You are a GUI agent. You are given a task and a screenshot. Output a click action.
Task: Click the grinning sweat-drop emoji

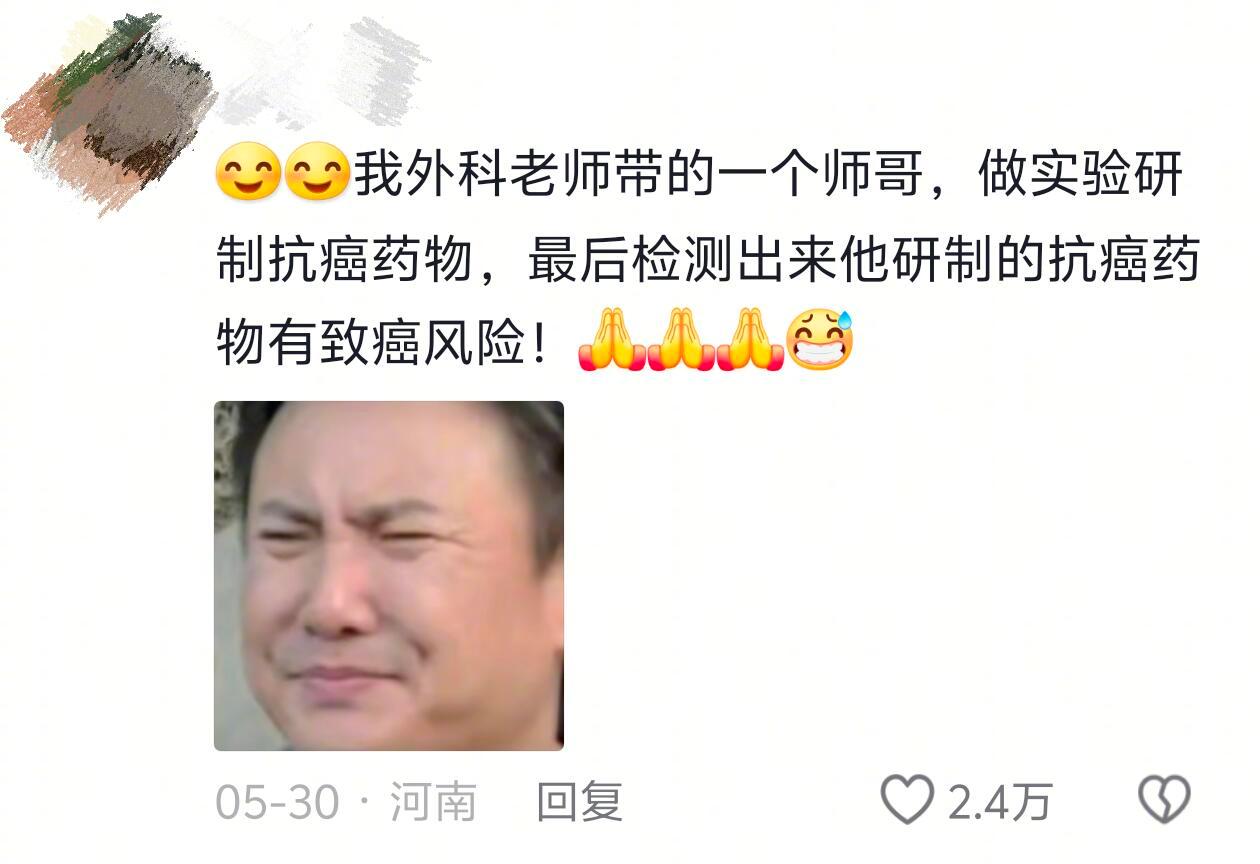point(820,342)
